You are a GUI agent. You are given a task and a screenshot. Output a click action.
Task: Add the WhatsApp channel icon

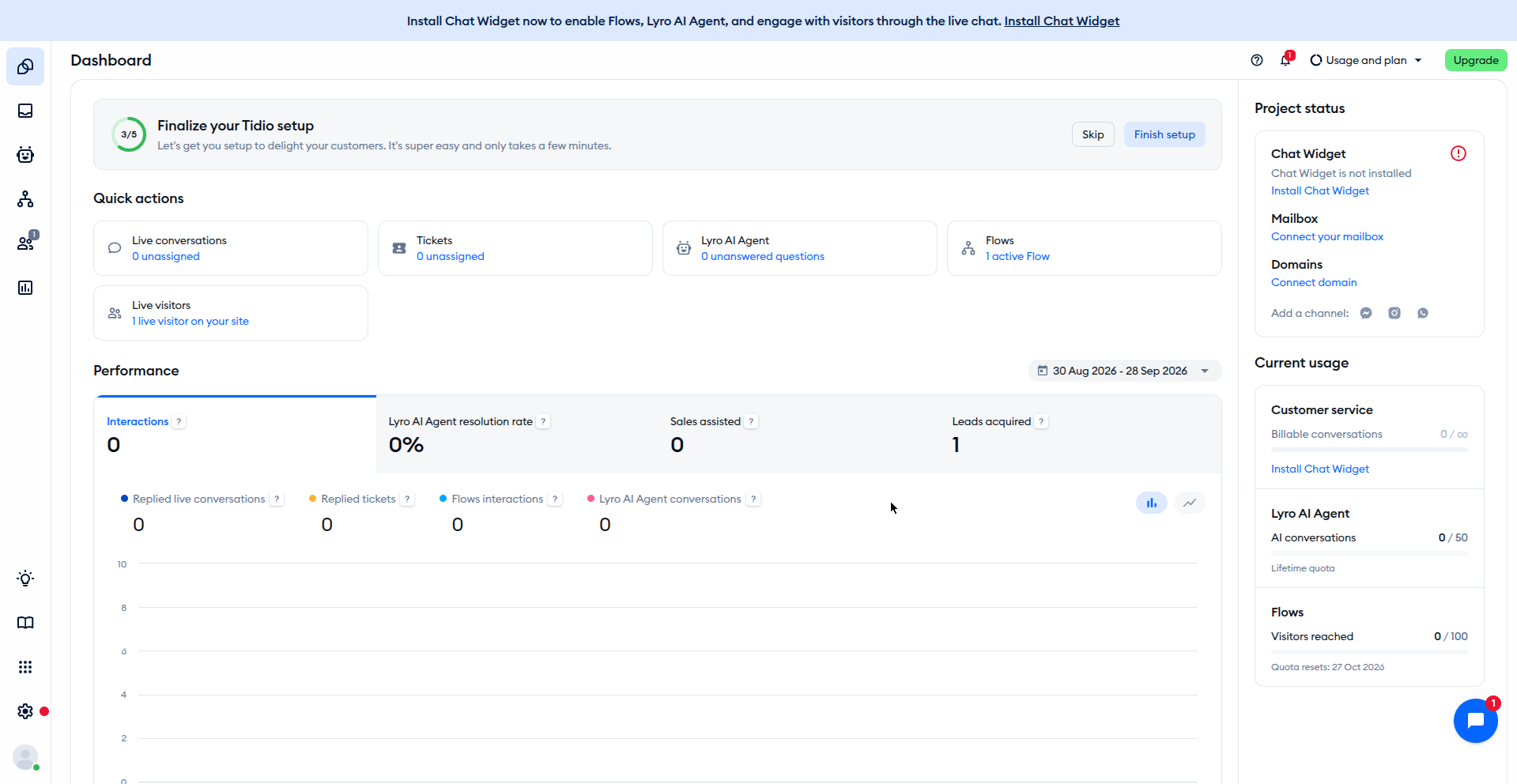(x=1423, y=313)
